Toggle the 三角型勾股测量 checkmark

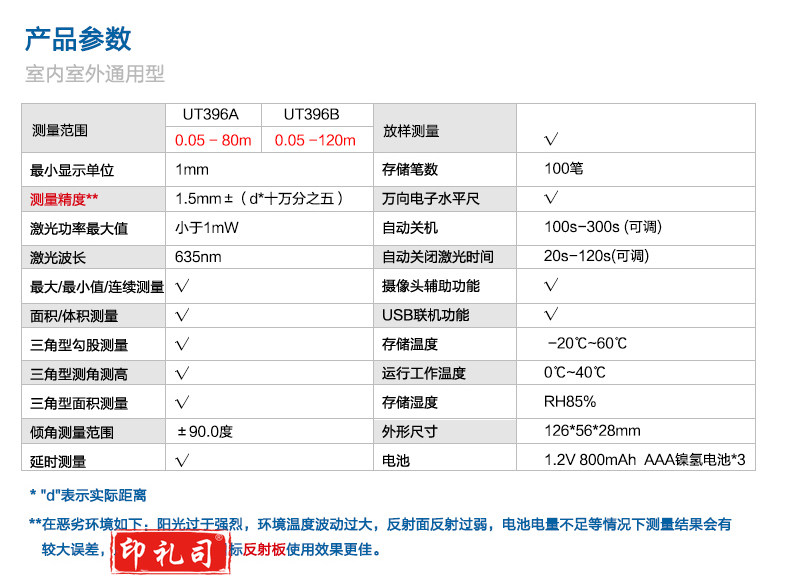pyautogui.click(x=183, y=344)
